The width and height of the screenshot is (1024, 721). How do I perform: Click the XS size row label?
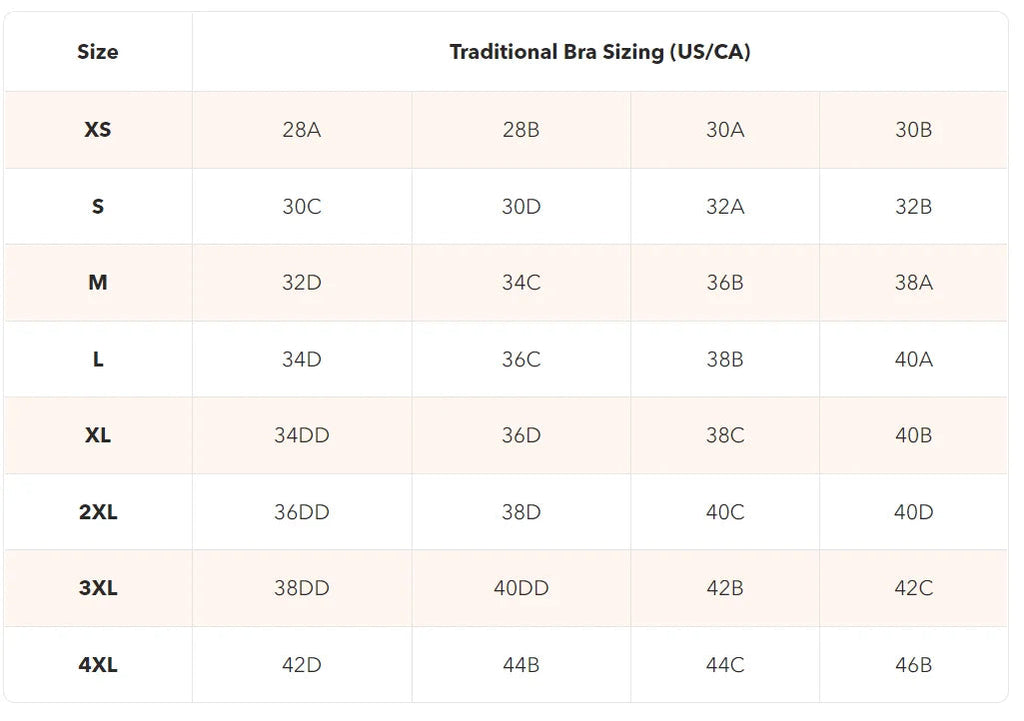tap(98, 129)
